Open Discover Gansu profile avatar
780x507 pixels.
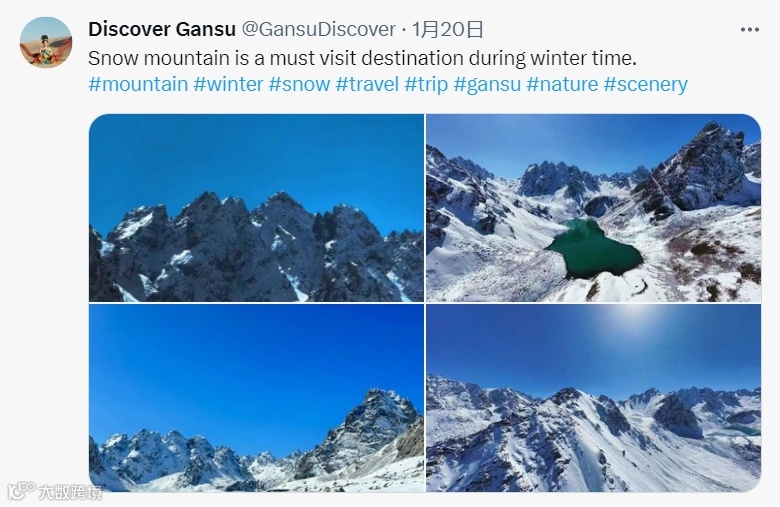pos(46,42)
